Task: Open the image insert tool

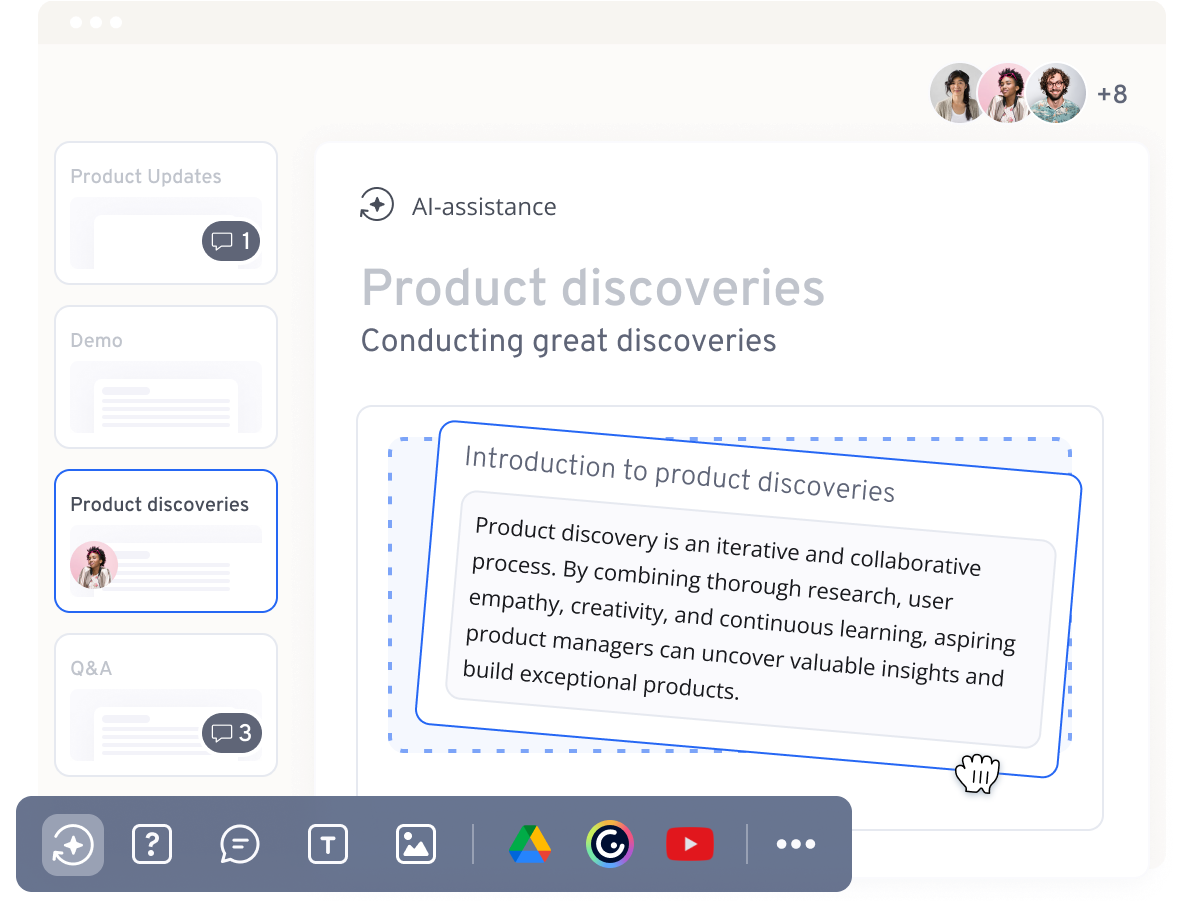Action: 415,844
